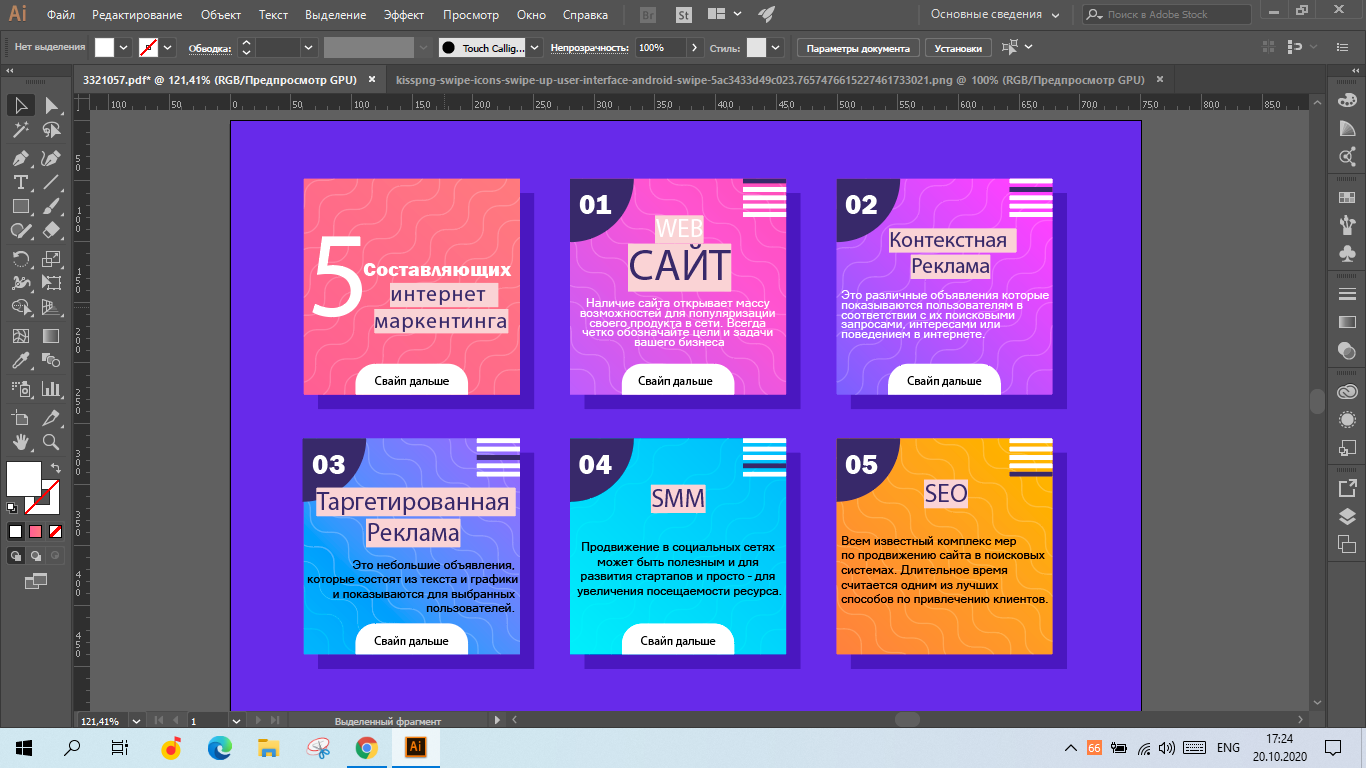Image resolution: width=1366 pixels, height=768 pixels.
Task: Select the Column Graph tool
Action: [51, 388]
